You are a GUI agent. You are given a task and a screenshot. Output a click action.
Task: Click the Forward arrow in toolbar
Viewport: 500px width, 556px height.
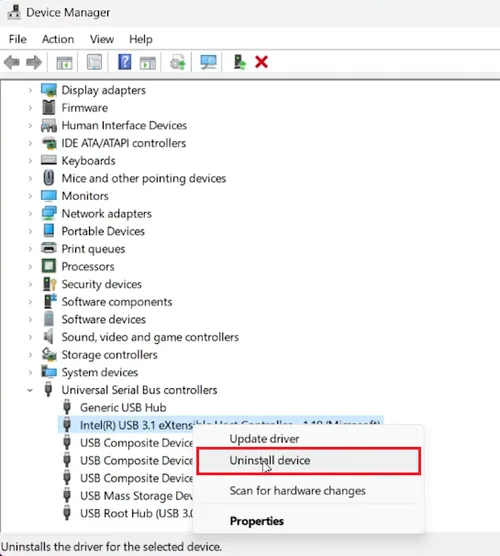34,62
